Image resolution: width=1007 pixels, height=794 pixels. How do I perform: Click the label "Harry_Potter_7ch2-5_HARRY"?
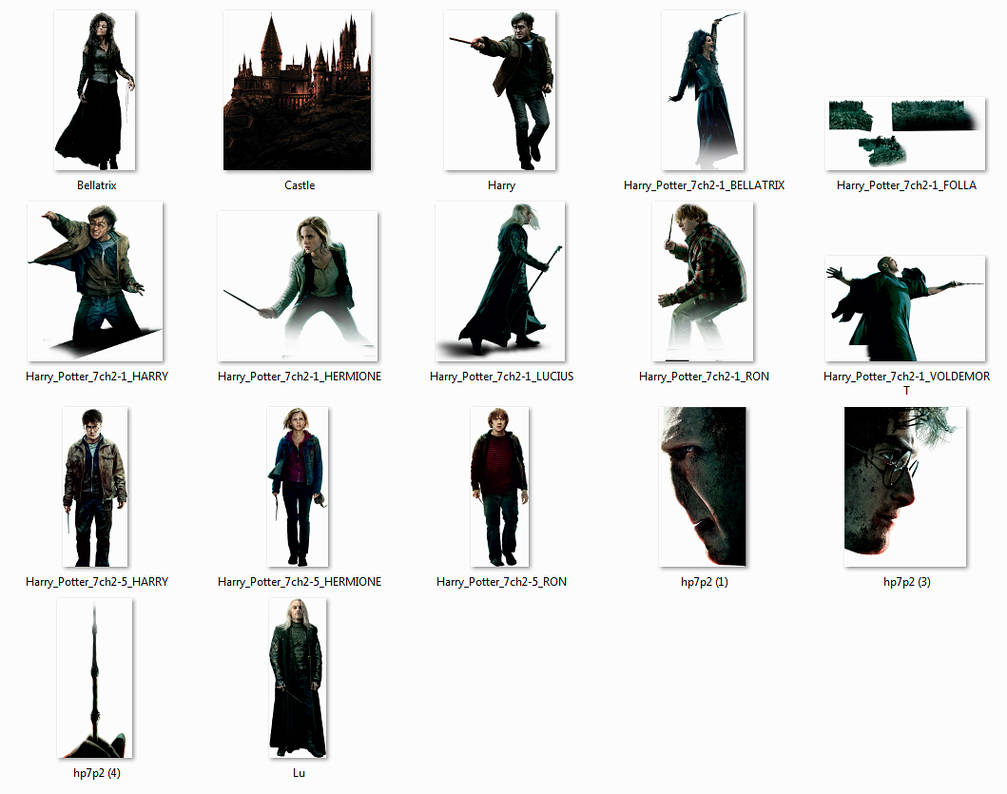[x=97, y=581]
